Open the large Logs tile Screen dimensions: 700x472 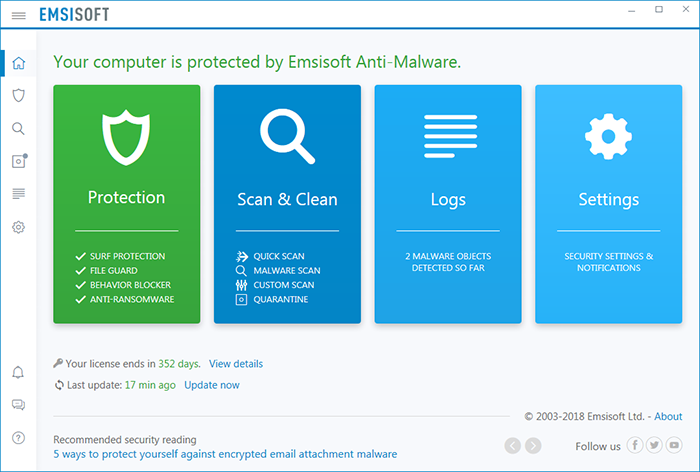(x=448, y=204)
